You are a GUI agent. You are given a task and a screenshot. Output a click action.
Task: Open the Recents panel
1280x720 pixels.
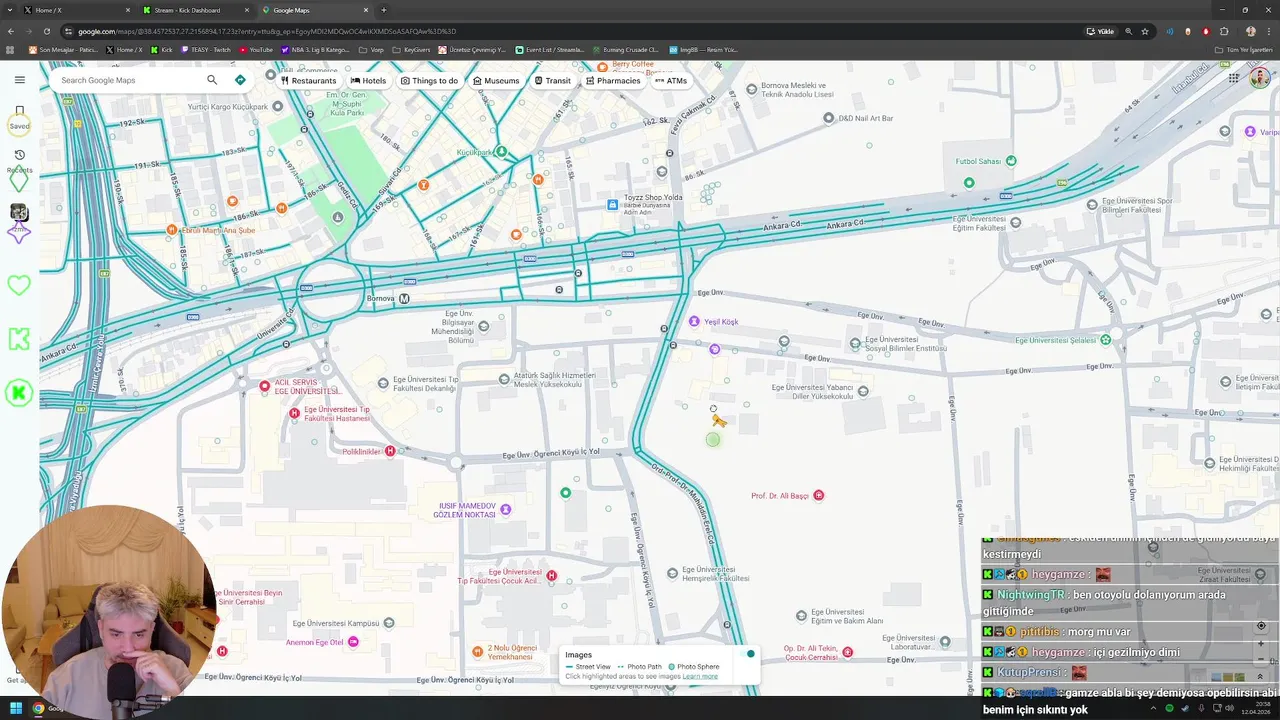point(19,161)
